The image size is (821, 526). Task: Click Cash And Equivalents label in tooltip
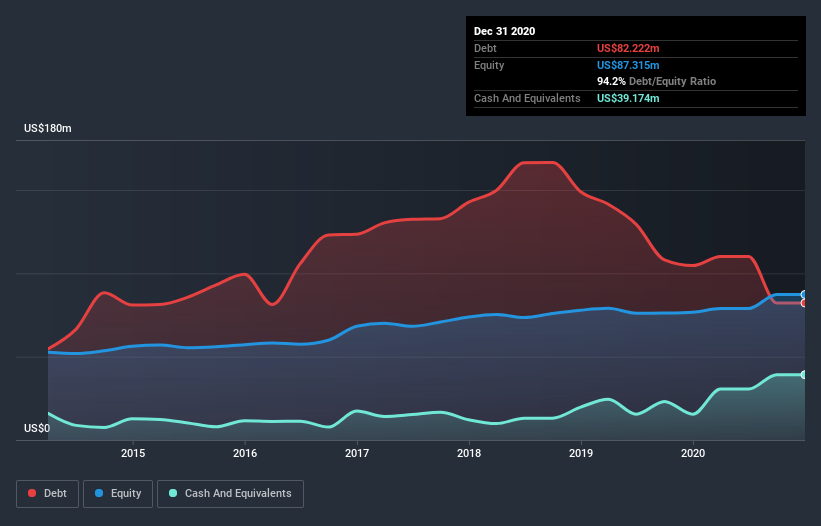click(527, 98)
